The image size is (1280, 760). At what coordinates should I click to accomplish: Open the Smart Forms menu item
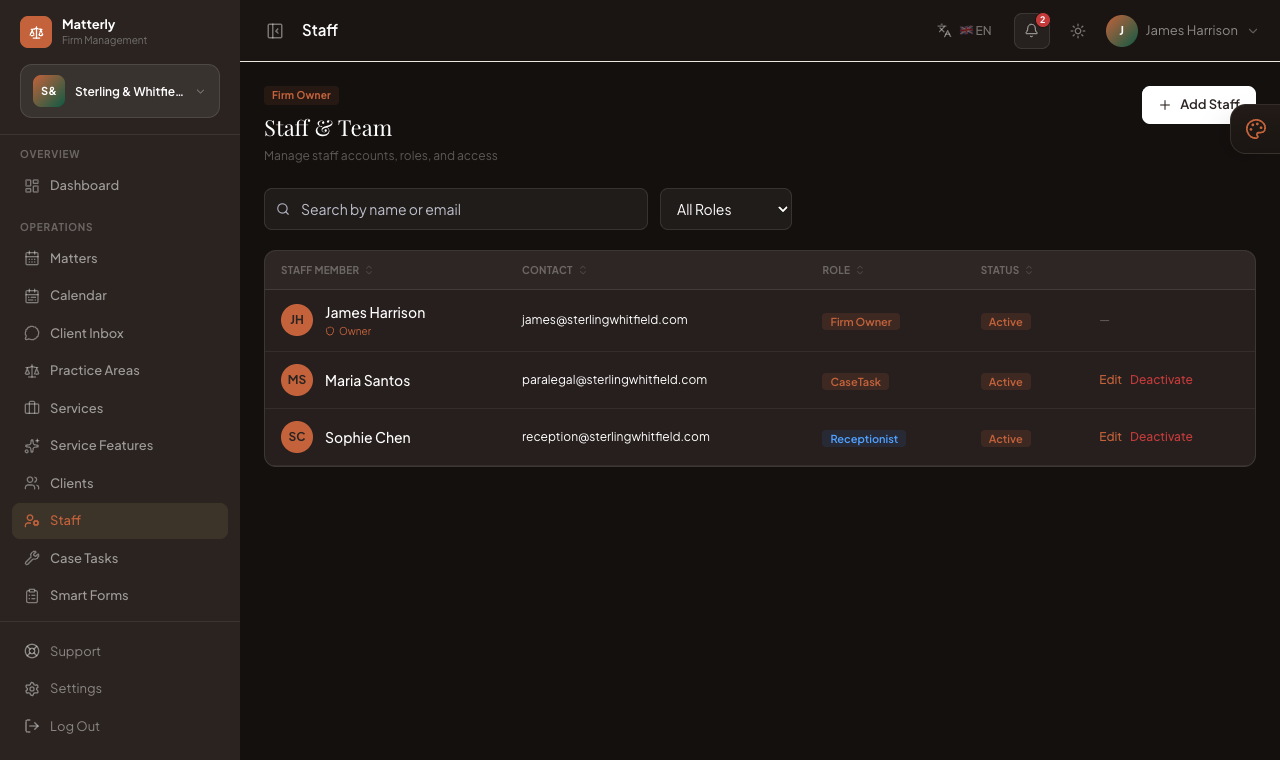[x=120, y=596]
